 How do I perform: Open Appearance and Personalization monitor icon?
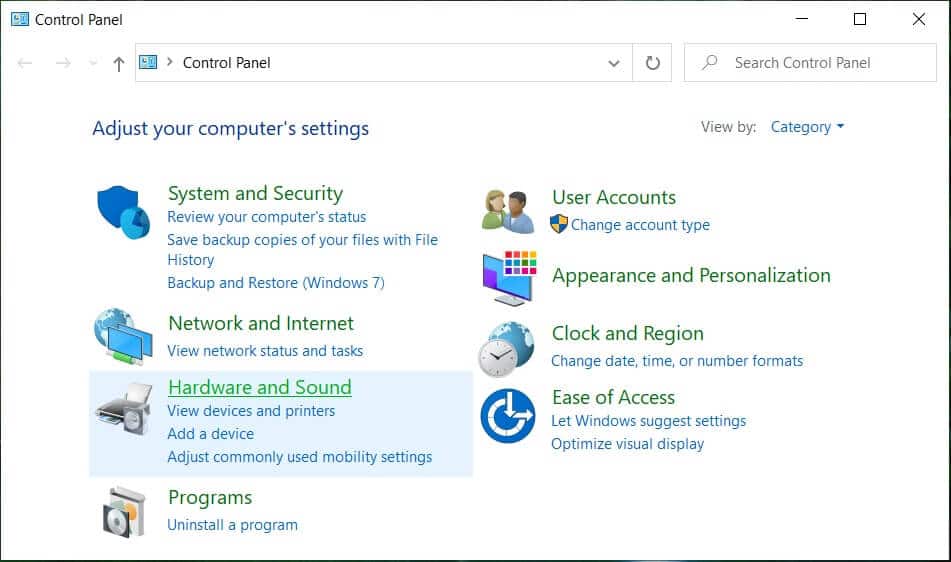tap(509, 277)
